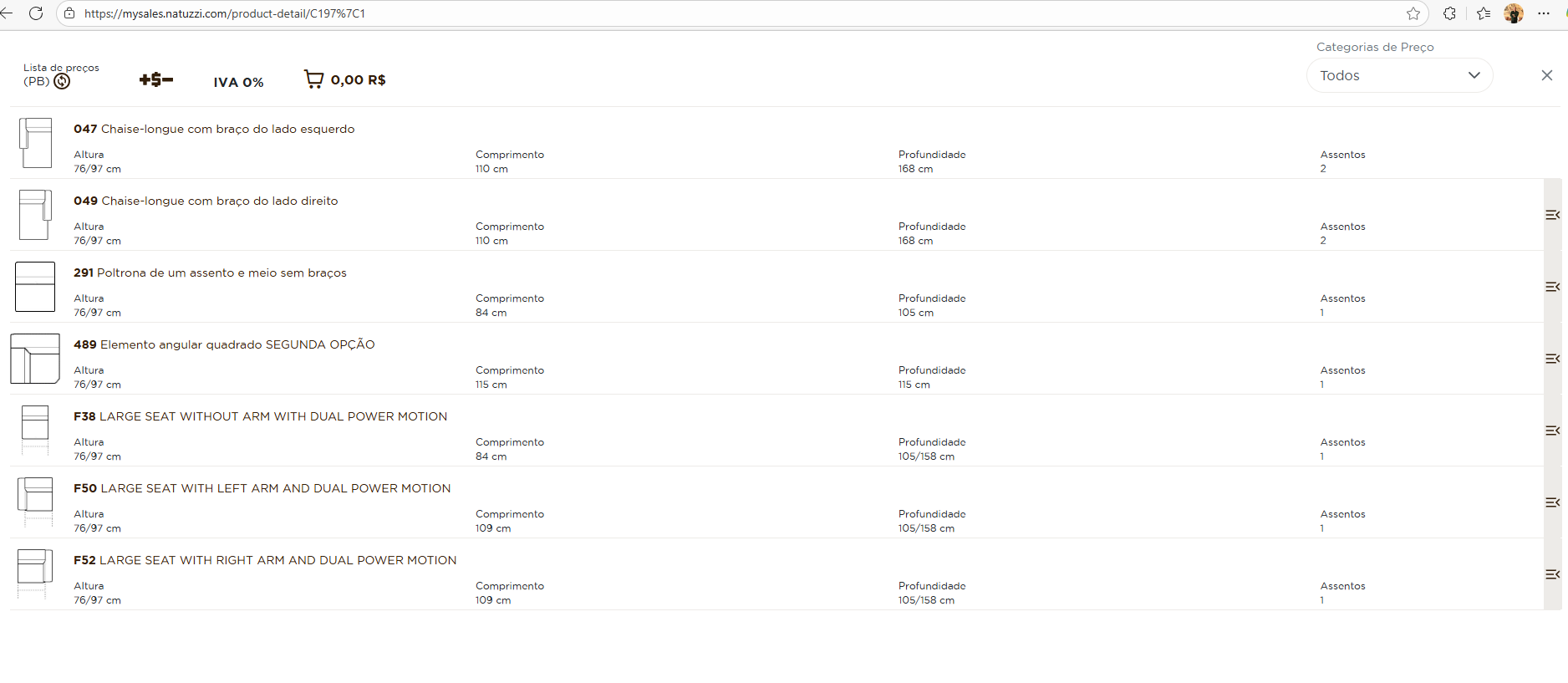Screen dimensions: 1568x683
Task: Open options menu for 291 Poltrona row
Action: click(1552, 287)
